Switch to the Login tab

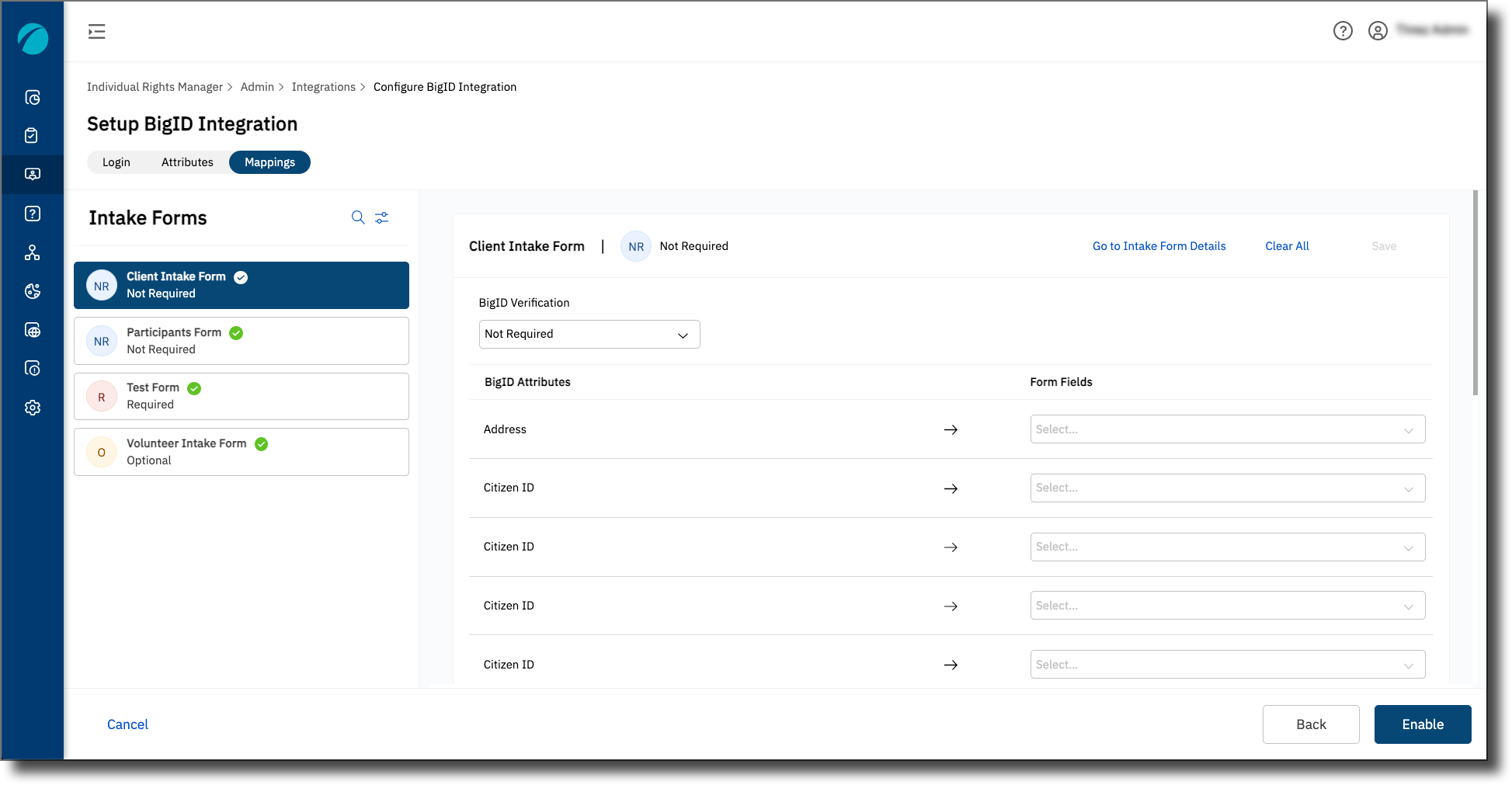[116, 162]
